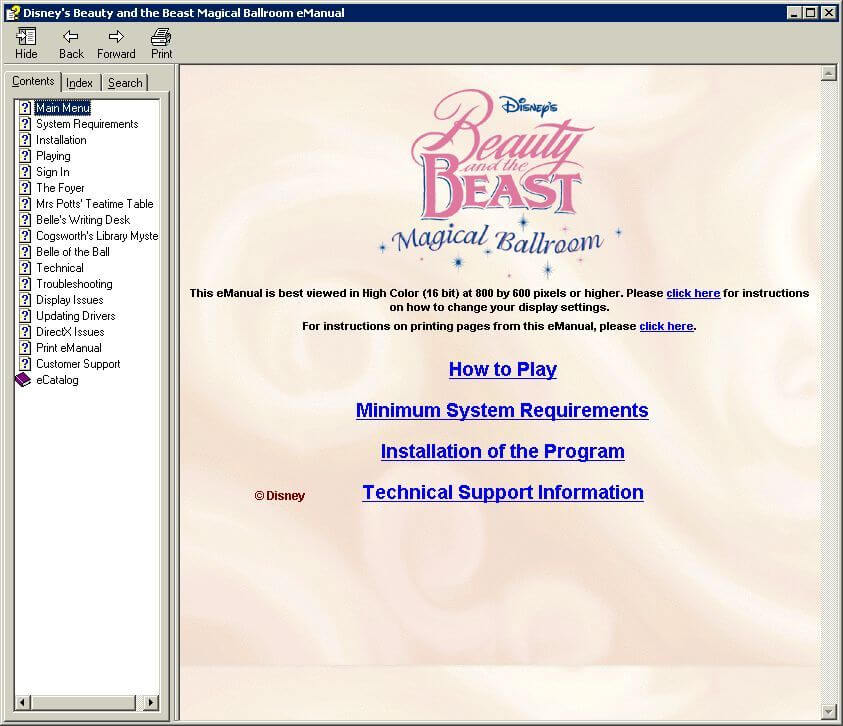The width and height of the screenshot is (843, 726).
Task: Select the Display Issues topic
Action: coord(69,300)
